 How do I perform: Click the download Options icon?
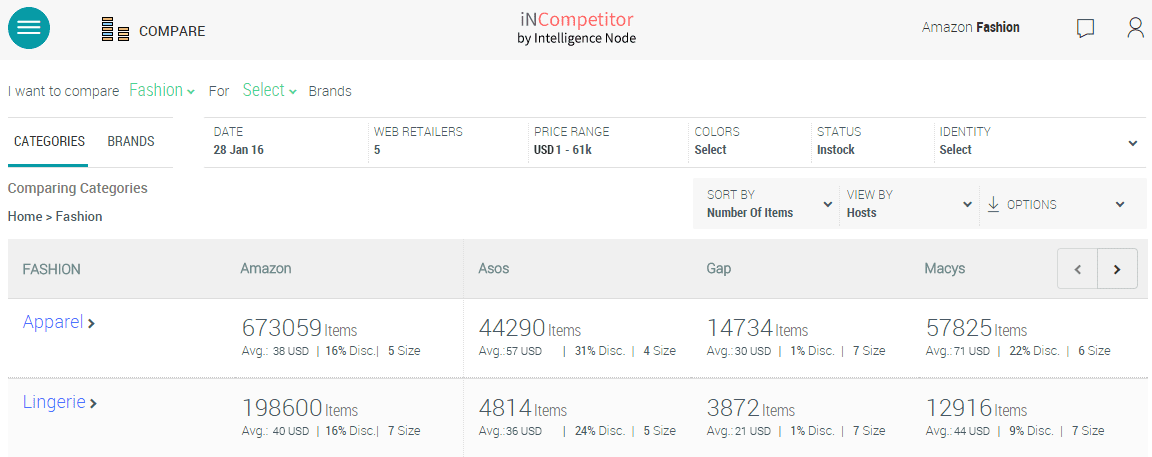[x=993, y=204]
